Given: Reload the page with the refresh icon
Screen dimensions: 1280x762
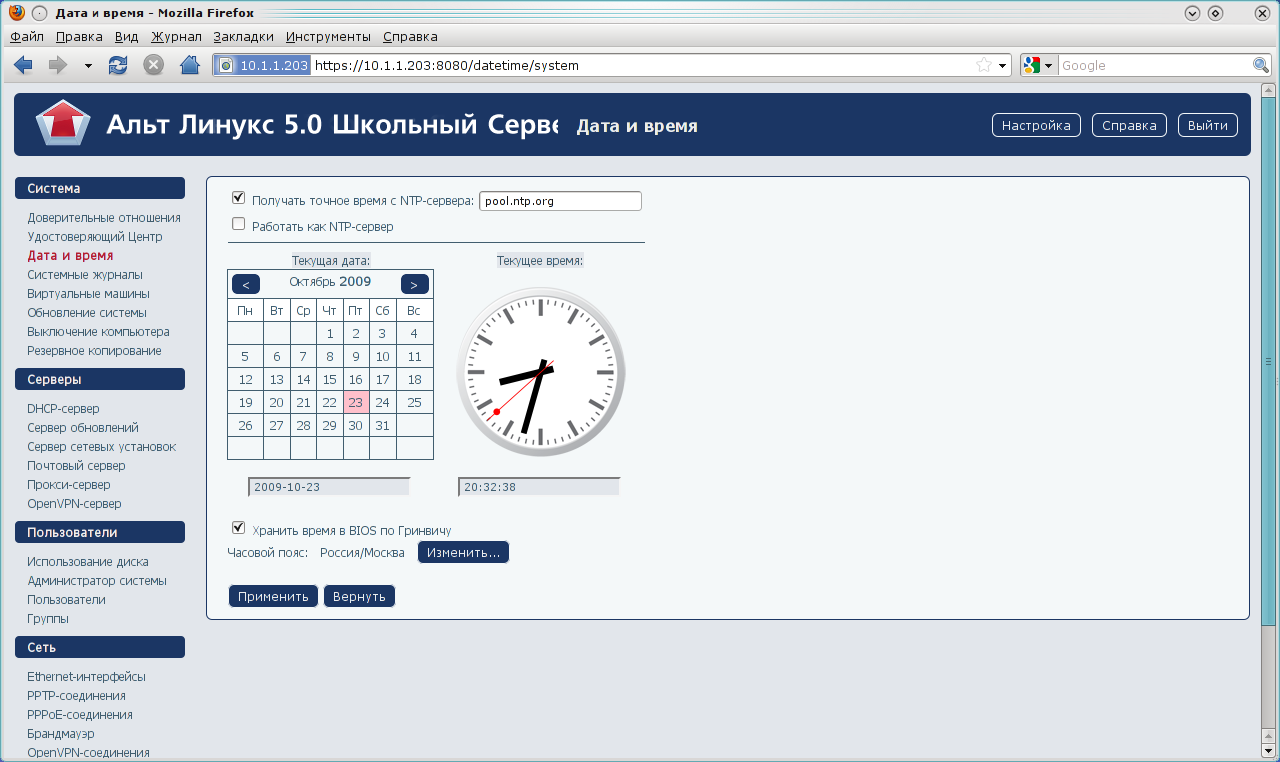Looking at the screenshot, I should point(118,65).
